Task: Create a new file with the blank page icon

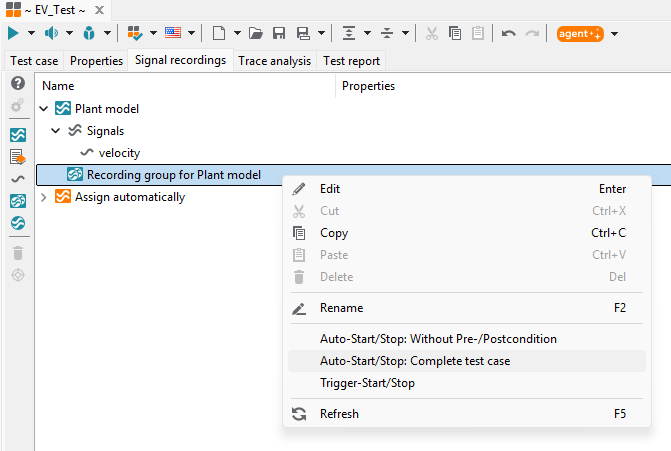Action: click(x=219, y=33)
